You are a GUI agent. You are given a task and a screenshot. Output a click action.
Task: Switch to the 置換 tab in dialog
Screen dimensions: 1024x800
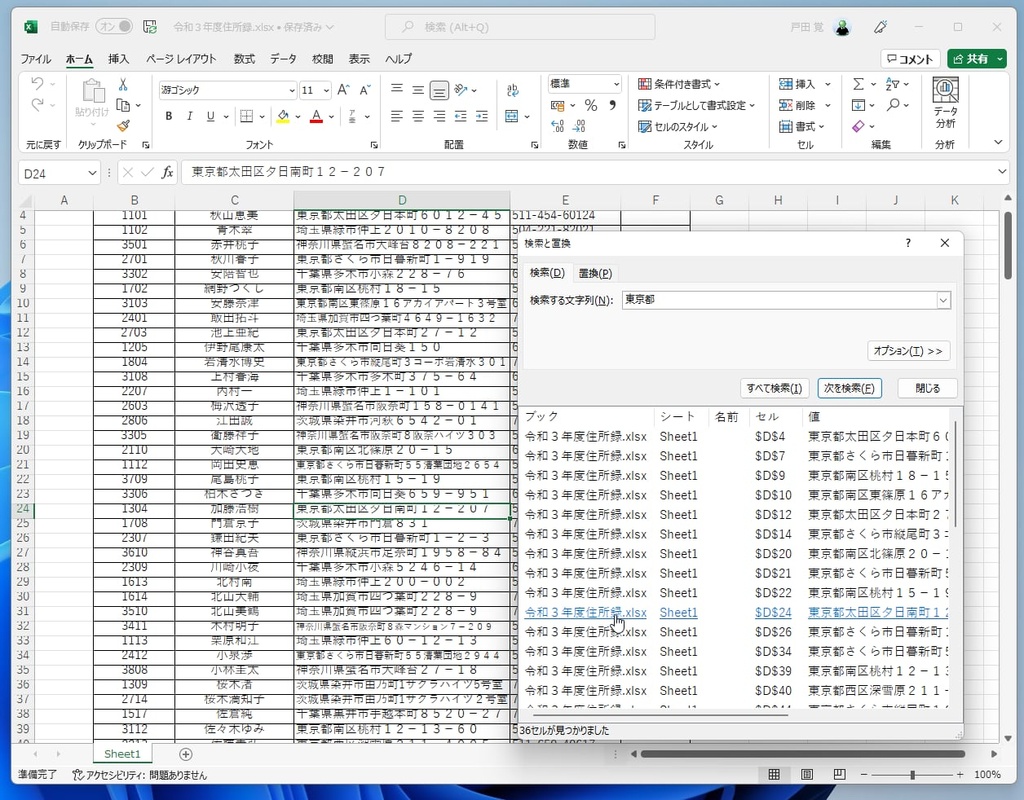(x=595, y=273)
